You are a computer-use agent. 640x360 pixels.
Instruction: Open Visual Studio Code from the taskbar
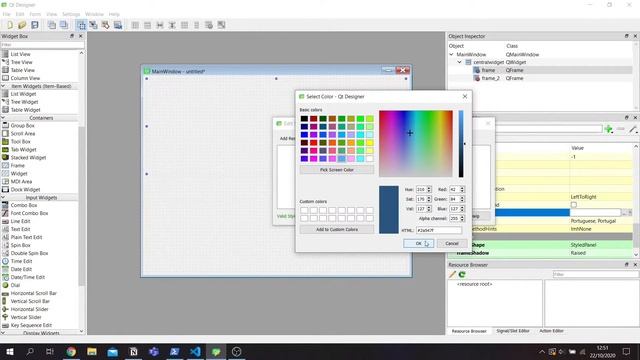tap(195, 351)
